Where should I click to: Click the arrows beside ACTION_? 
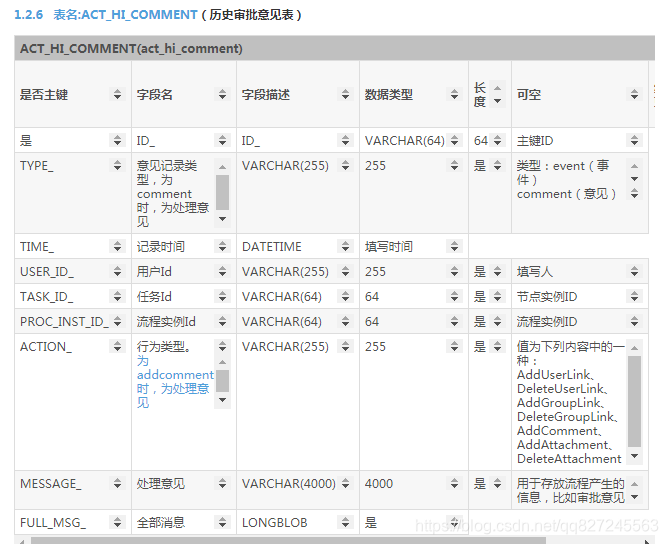(118, 347)
